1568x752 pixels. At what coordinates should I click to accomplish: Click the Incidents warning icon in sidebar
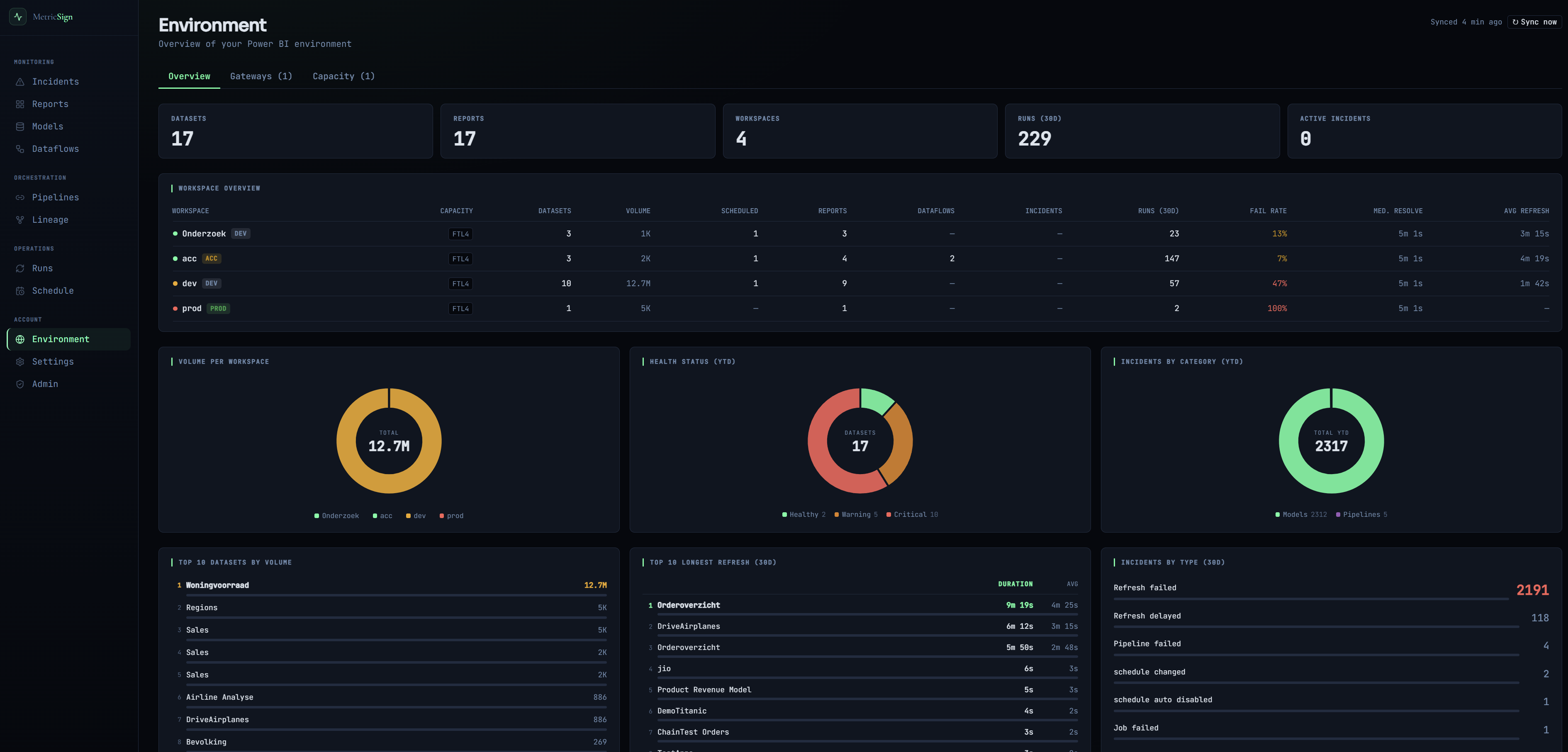20,82
